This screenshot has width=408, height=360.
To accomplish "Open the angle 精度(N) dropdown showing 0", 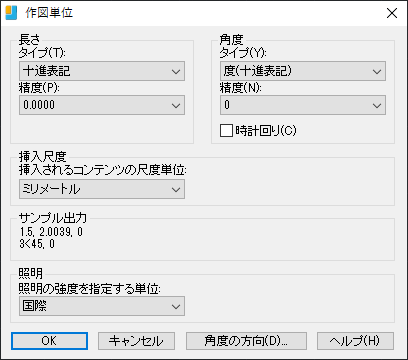I will [x=303, y=105].
